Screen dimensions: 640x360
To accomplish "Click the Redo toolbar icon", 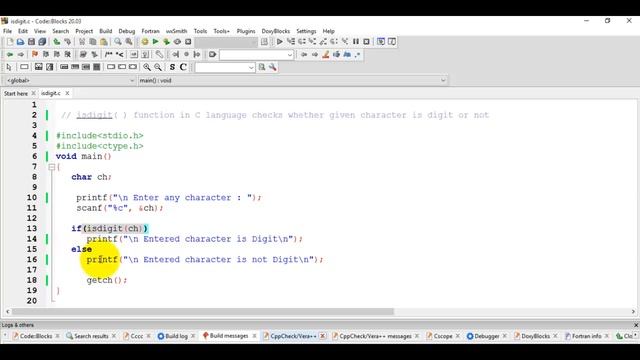I will tap(68, 42).
